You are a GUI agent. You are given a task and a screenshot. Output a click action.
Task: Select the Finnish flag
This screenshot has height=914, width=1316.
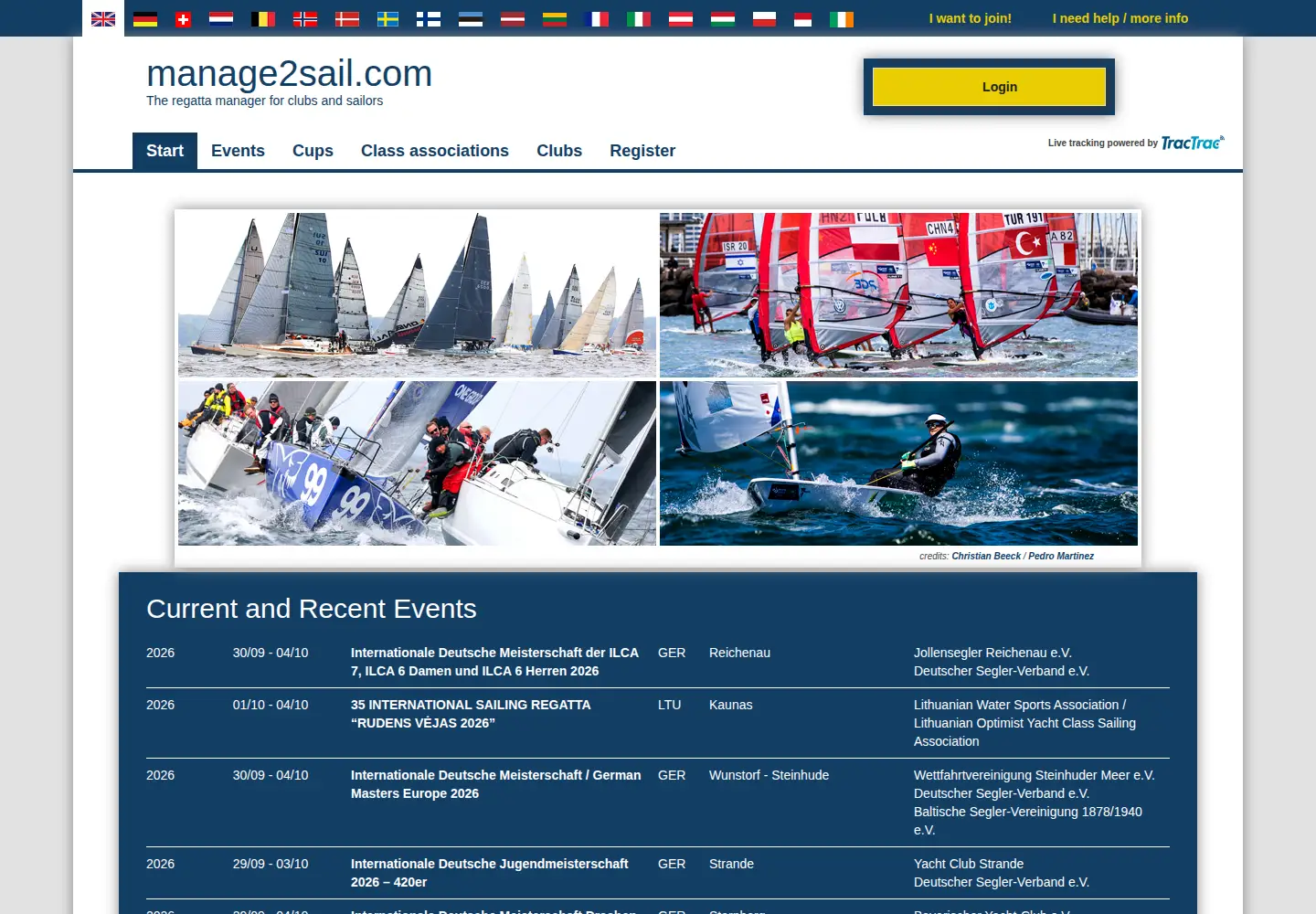[x=429, y=19]
